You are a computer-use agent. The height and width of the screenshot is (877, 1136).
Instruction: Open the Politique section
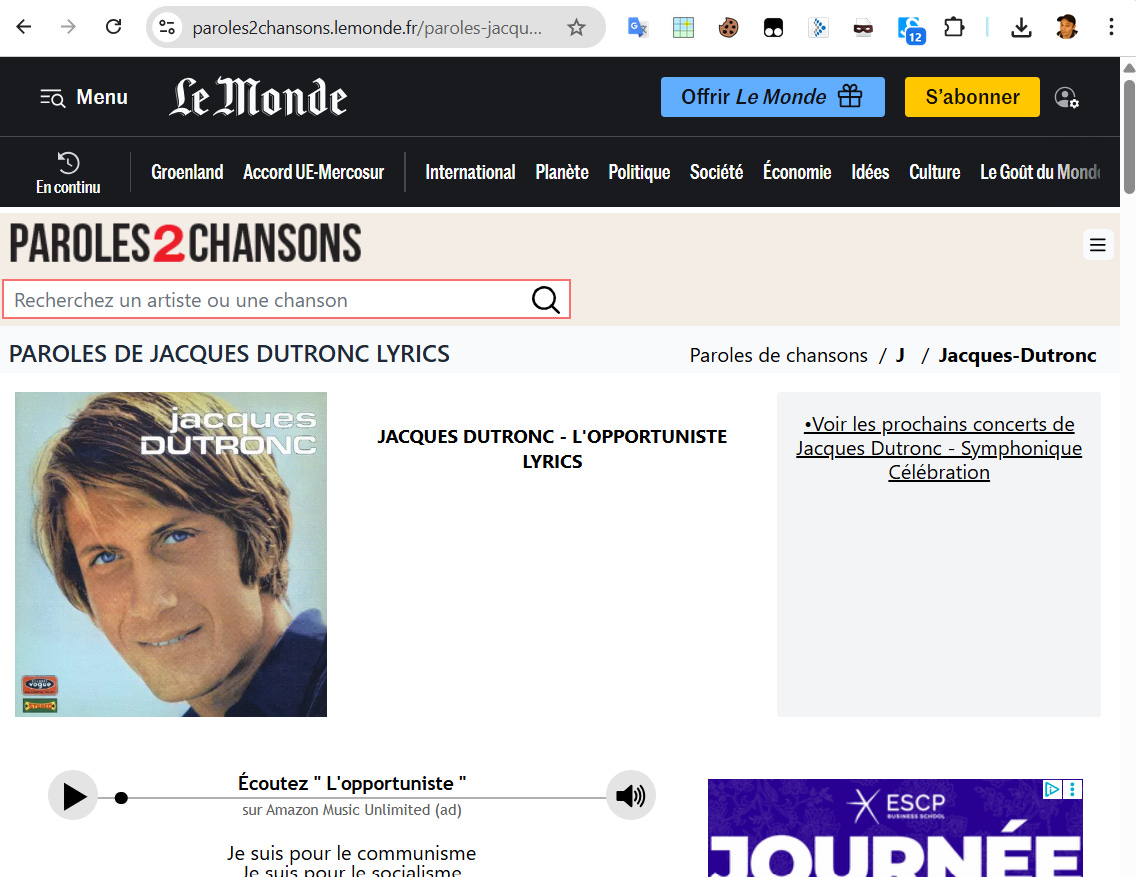coord(639,172)
